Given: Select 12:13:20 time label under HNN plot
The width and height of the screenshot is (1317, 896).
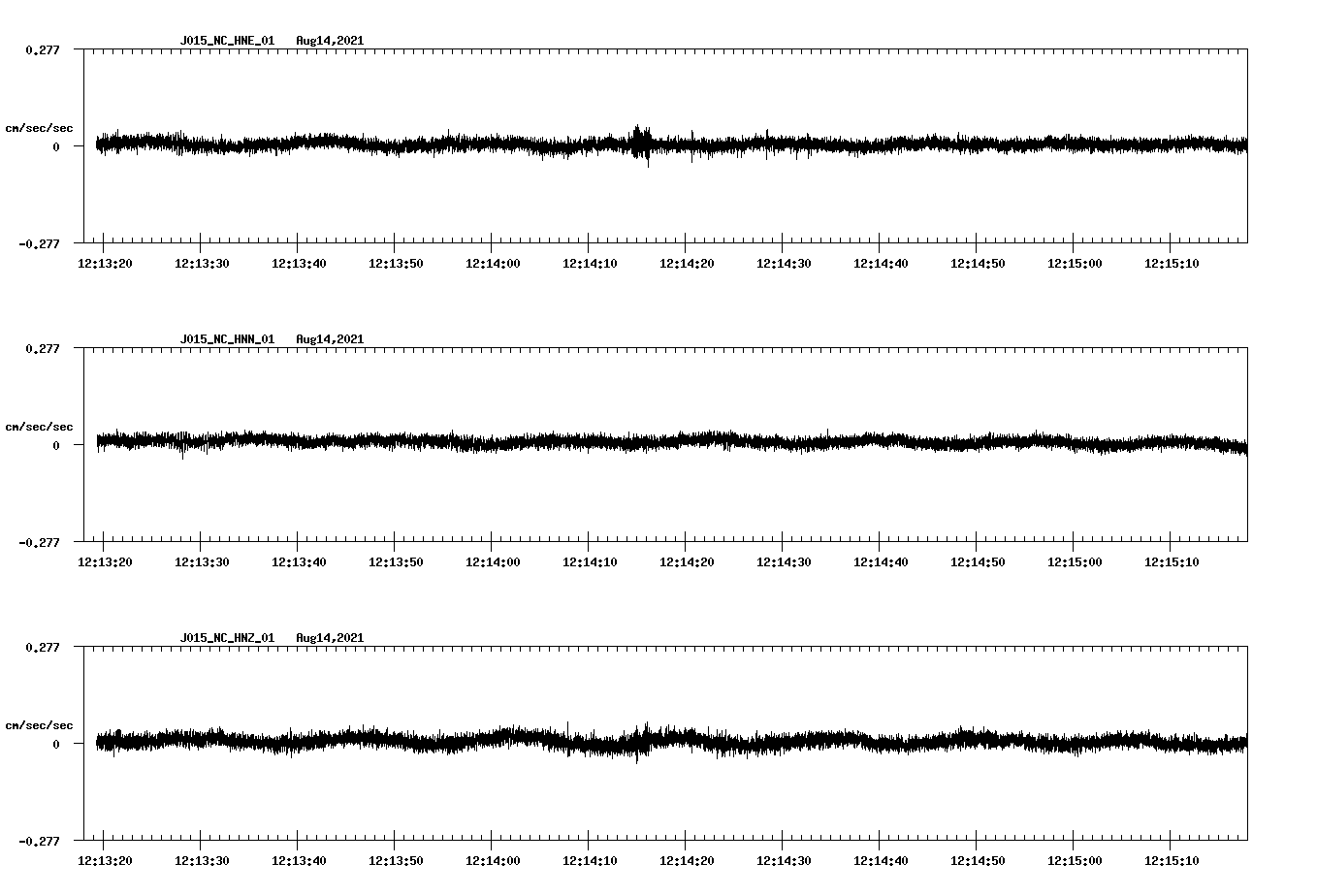Looking at the screenshot, I should click(105, 561).
